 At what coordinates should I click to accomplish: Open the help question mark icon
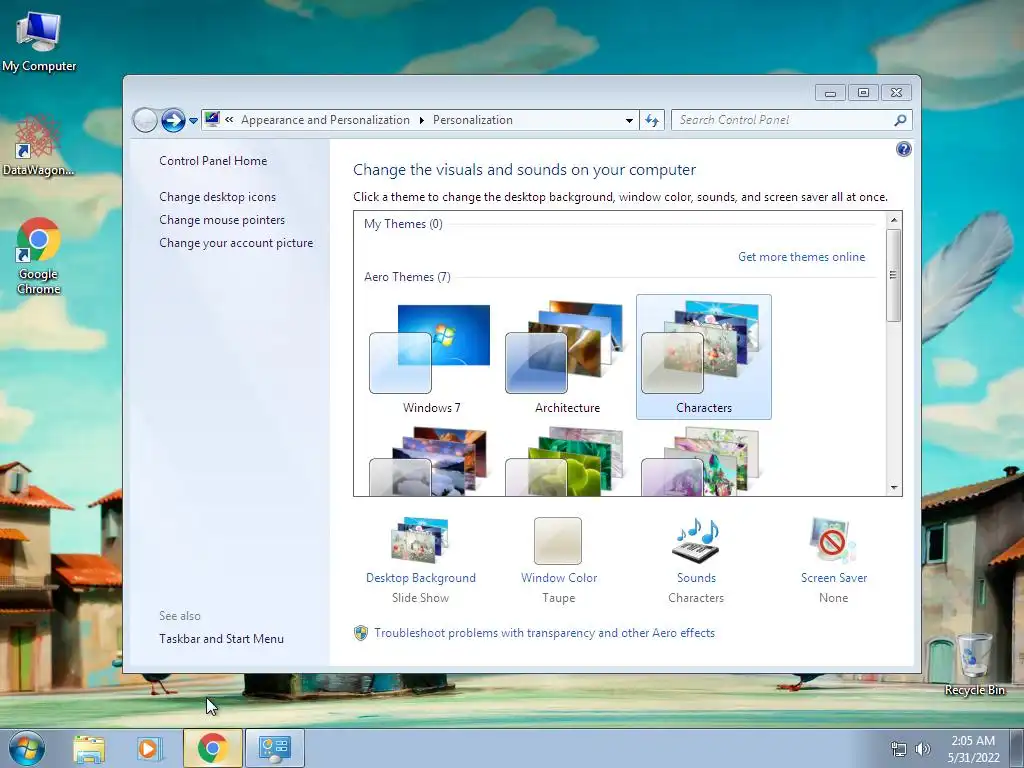point(903,150)
